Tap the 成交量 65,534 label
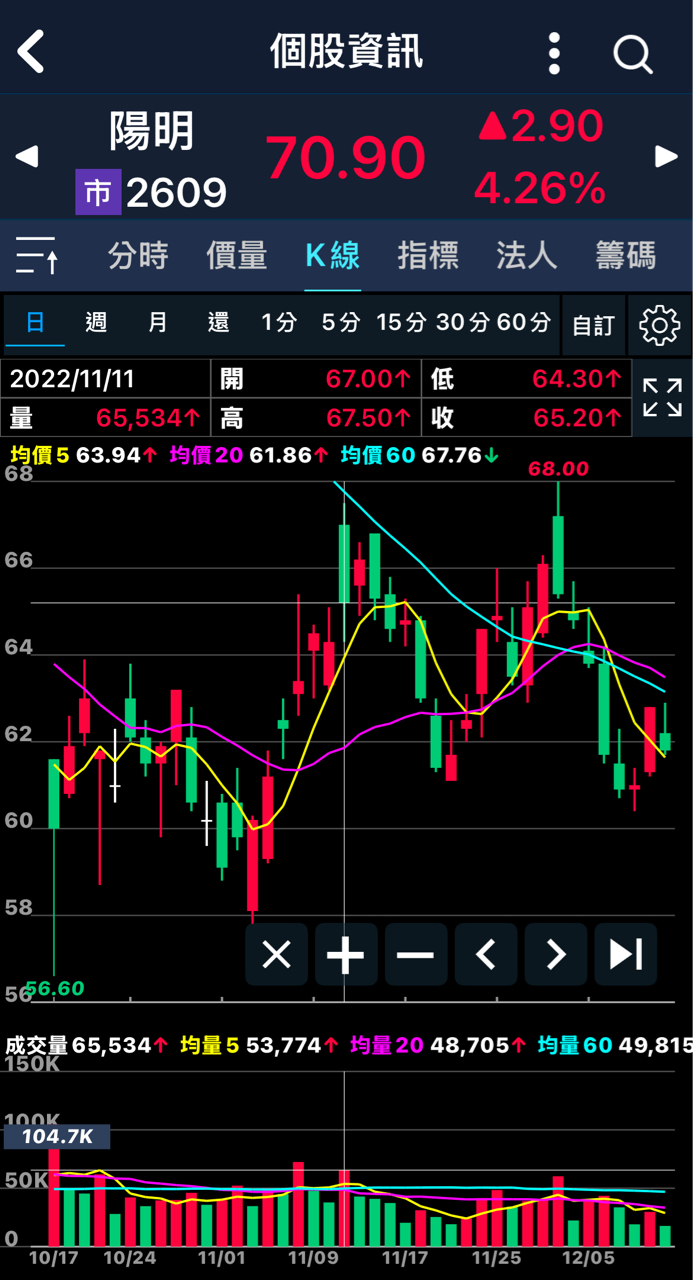Viewport: 693px width, 1280px height. 86,1045
